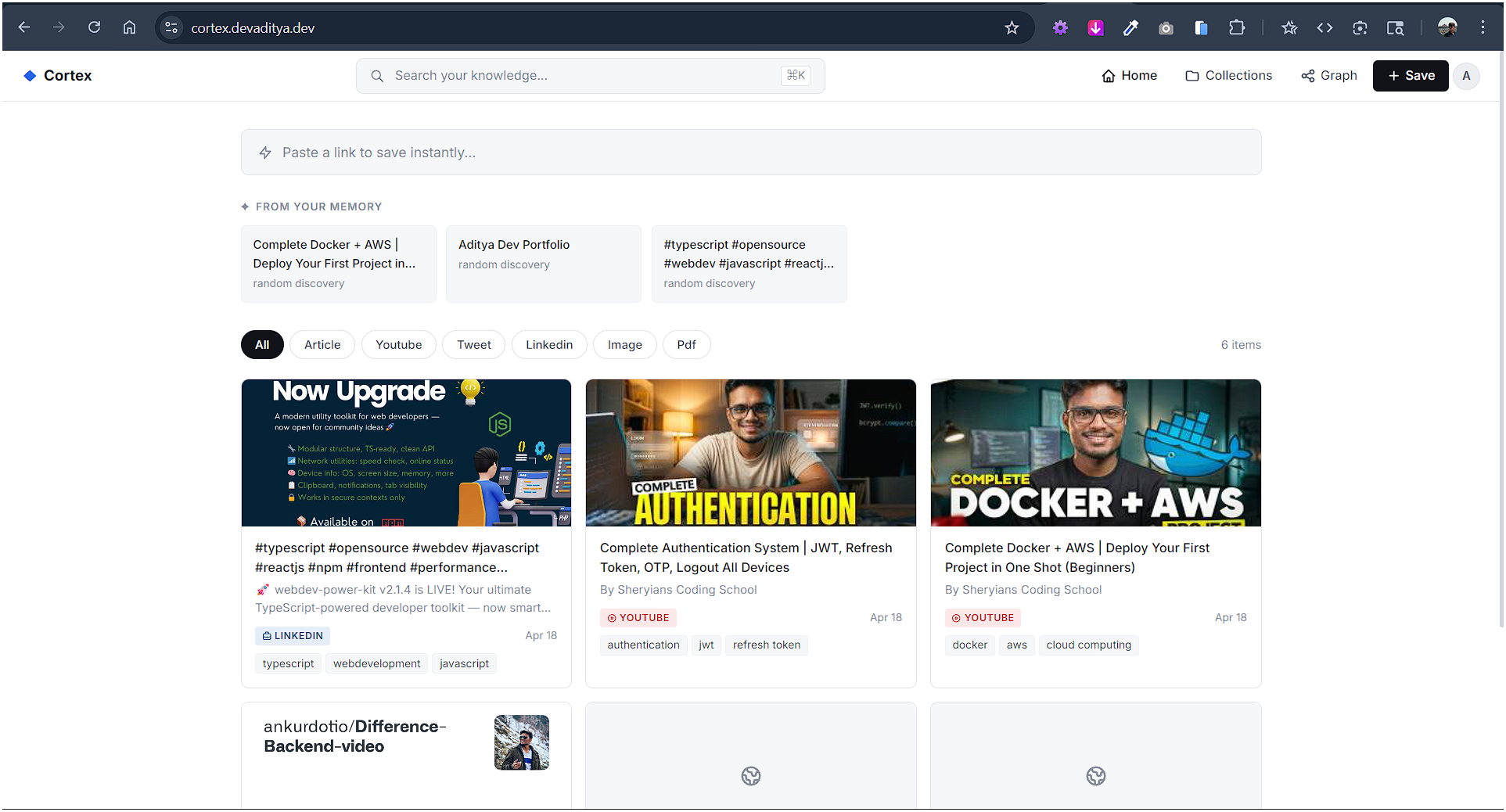Open the ankurdotio/Difference-Backend-video card
This screenshot has height=812, width=1506.
406,755
